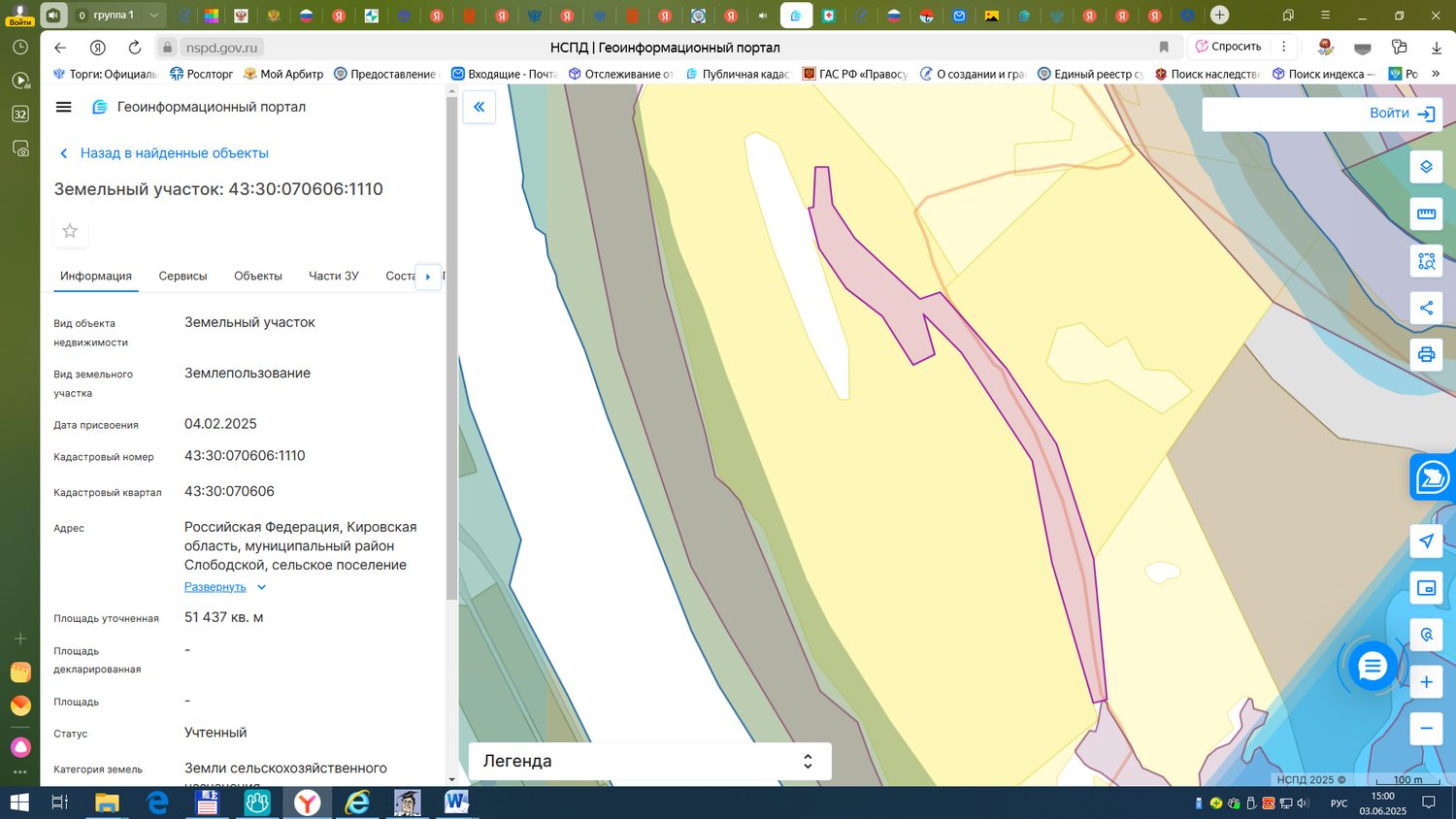The image size is (1456, 819).
Task: Open Word from the taskbar
Action: pos(457,803)
